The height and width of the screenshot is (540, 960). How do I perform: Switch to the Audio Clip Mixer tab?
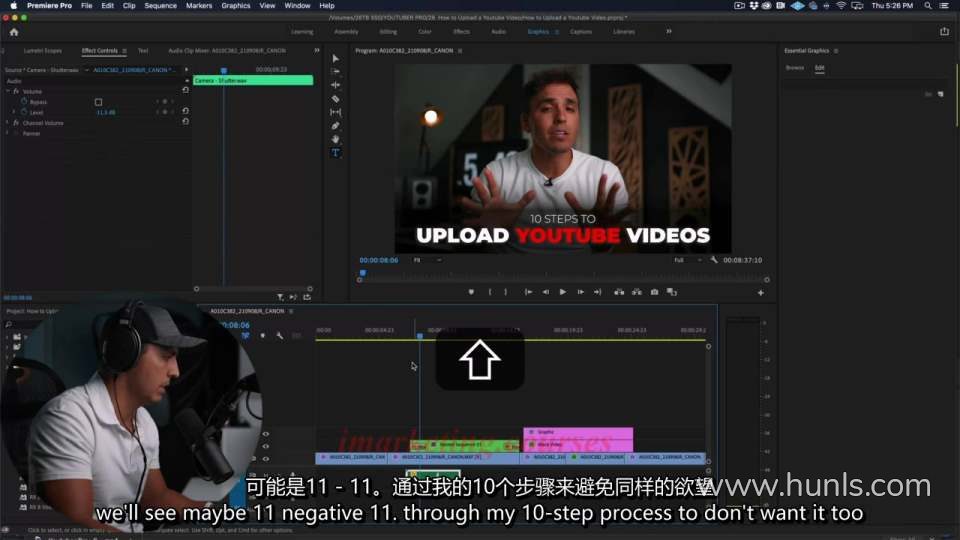225,51
